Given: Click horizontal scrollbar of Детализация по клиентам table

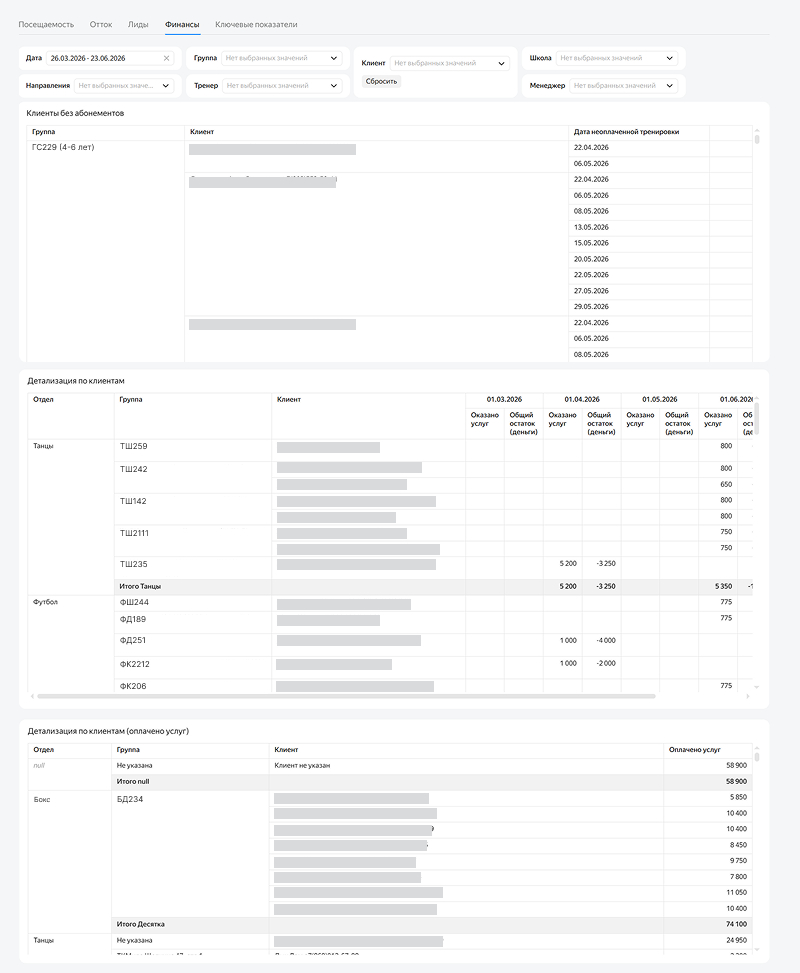Looking at the screenshot, I should [346, 696].
